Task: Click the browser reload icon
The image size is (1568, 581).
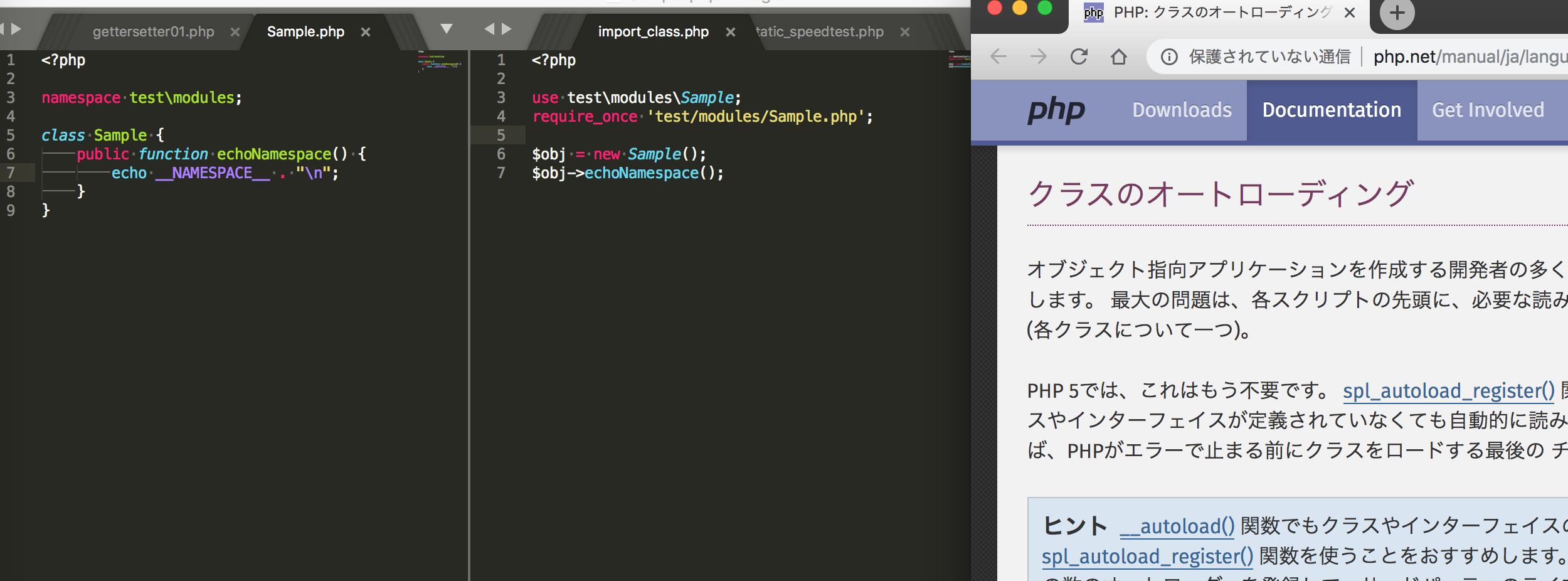Action: 1079,57
